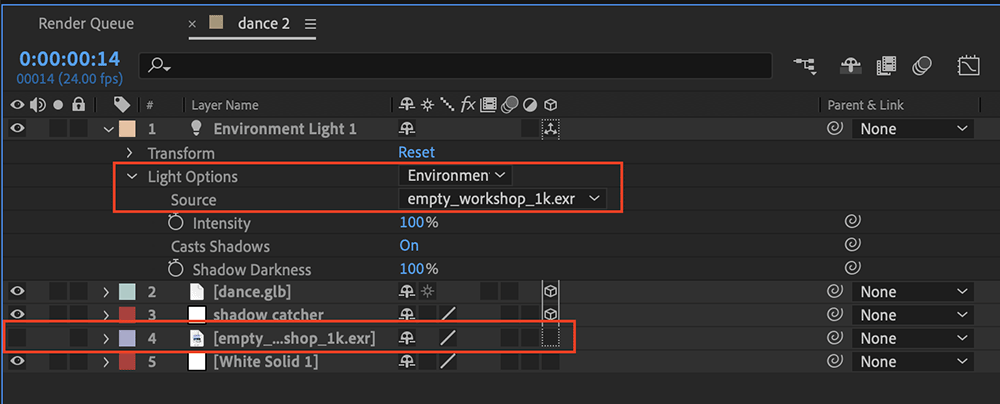Image resolution: width=1000 pixels, height=404 pixels.
Task: Show the empty_workshop_1k.exr layer
Action: pos(17,338)
